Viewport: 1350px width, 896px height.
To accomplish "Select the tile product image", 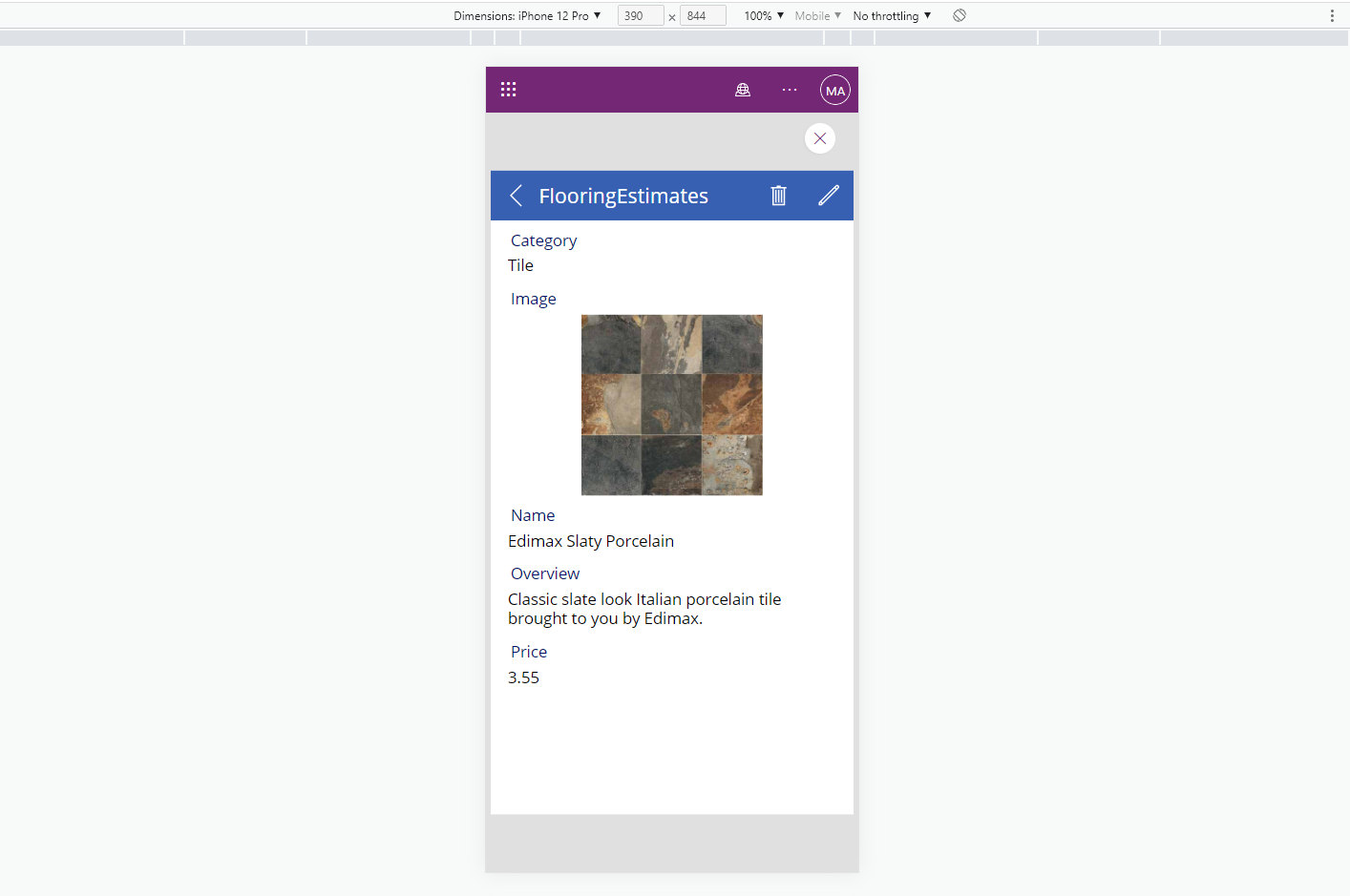I will (671, 405).
